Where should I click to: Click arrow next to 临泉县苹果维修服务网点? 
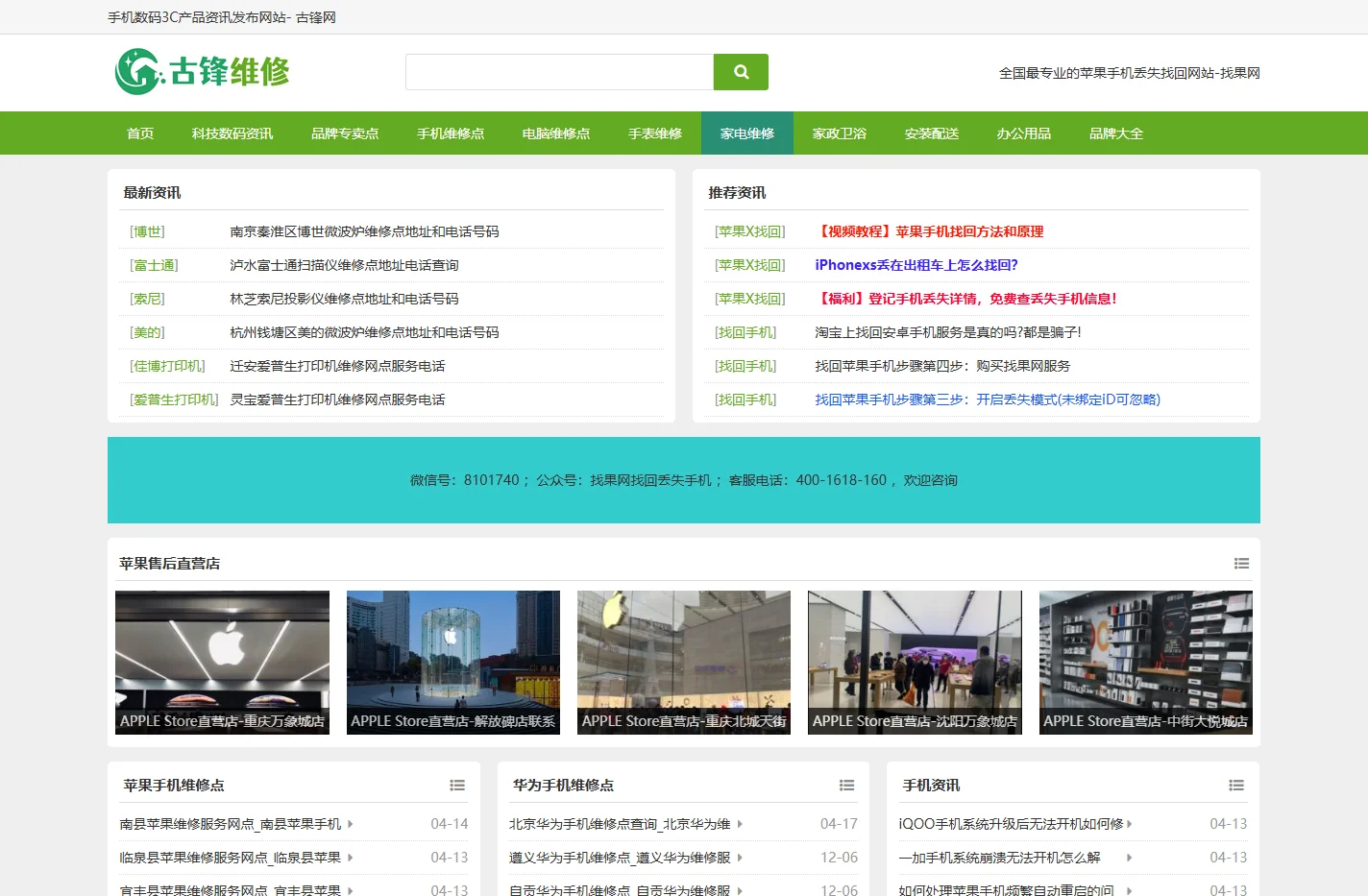tap(351, 858)
